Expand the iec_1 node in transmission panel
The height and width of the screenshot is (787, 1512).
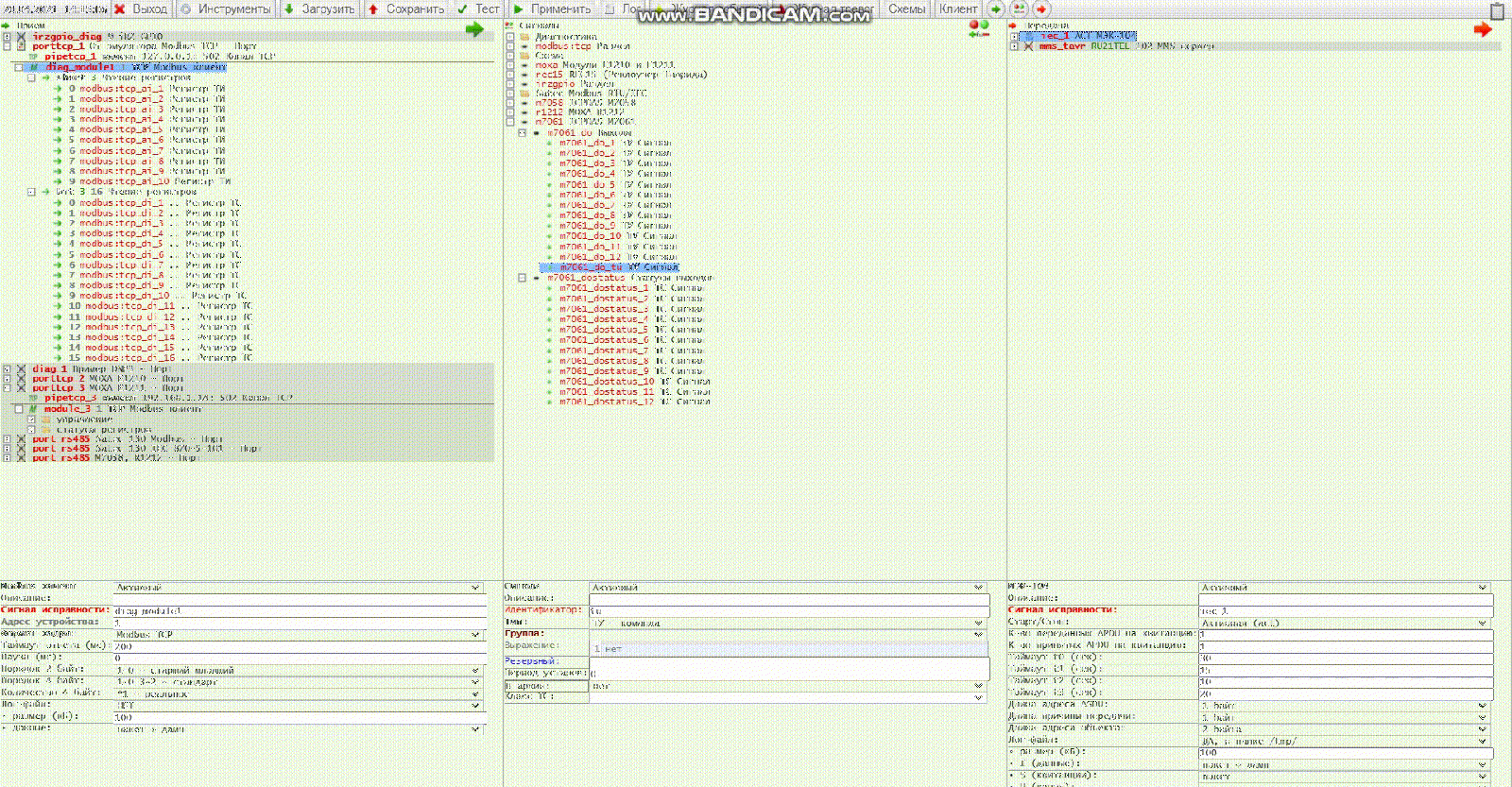tap(1014, 36)
